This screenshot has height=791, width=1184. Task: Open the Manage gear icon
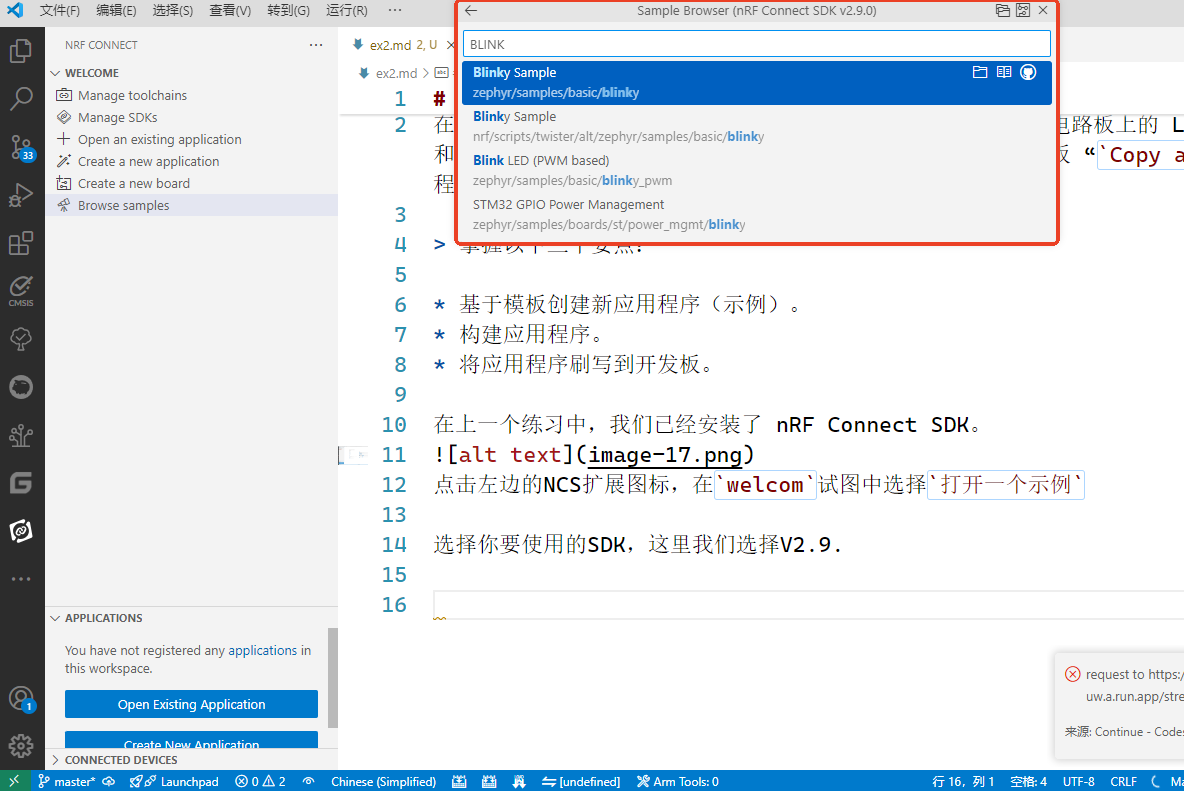click(x=21, y=746)
